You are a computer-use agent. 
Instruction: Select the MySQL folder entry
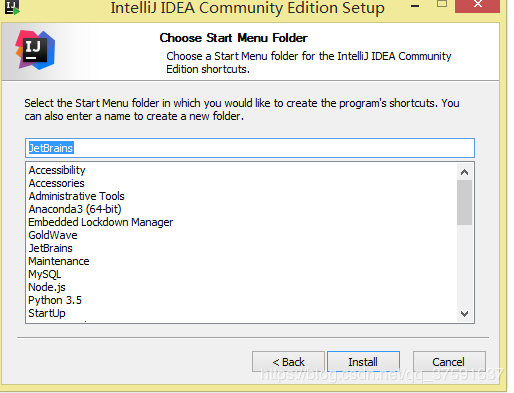click(x=45, y=274)
